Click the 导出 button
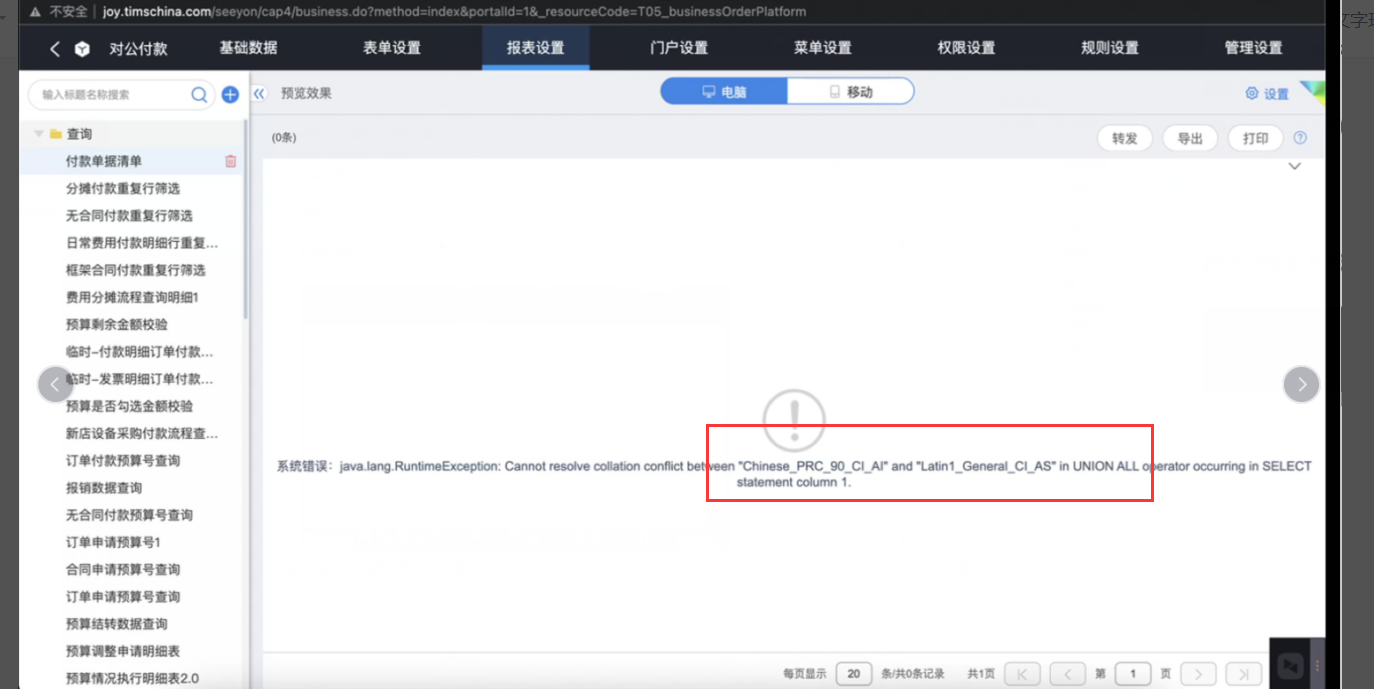The height and width of the screenshot is (689, 1374). click(1190, 139)
